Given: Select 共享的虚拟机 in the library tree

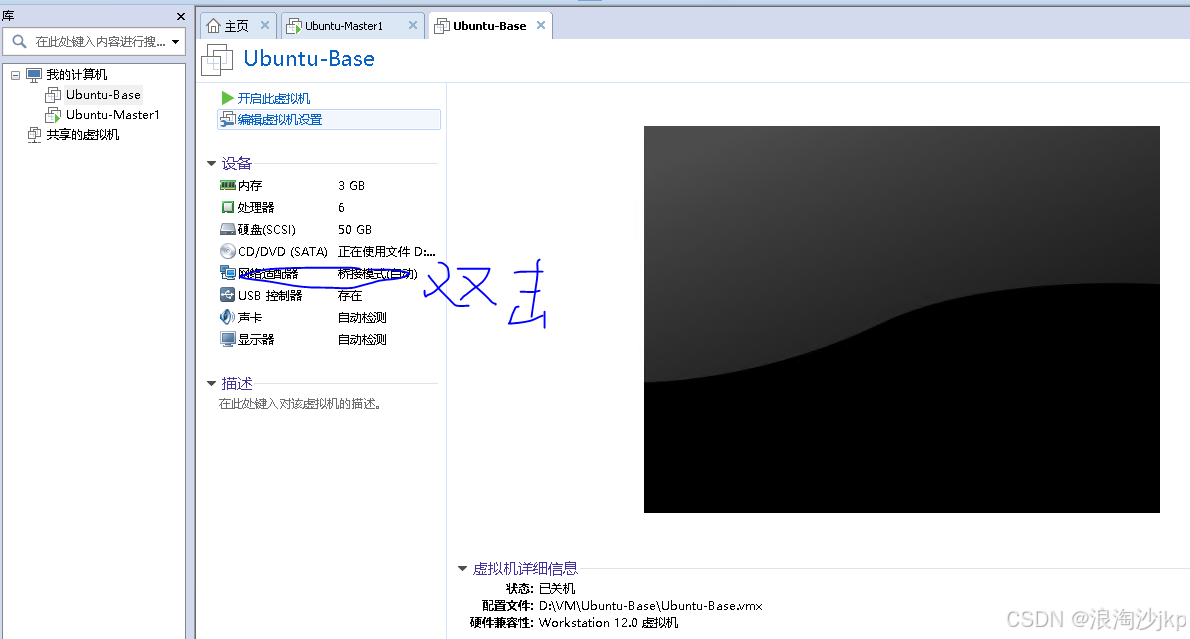Looking at the screenshot, I should pyautogui.click(x=83, y=134).
